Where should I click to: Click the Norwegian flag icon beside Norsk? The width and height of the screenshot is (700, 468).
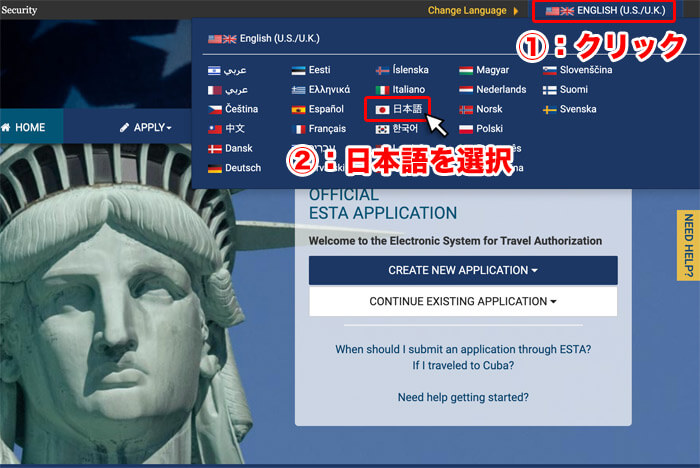[466, 109]
